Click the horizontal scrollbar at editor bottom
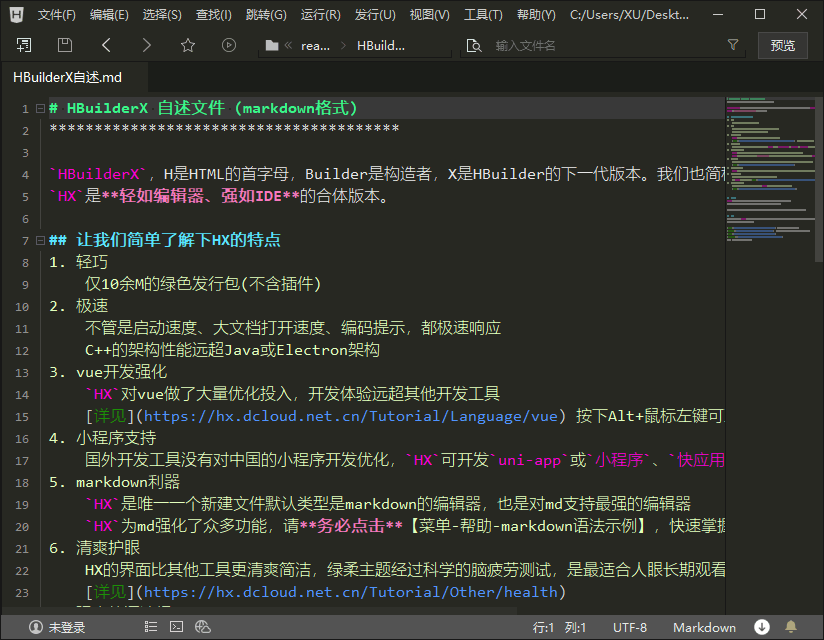Image resolution: width=824 pixels, height=640 pixels. [x=258, y=610]
